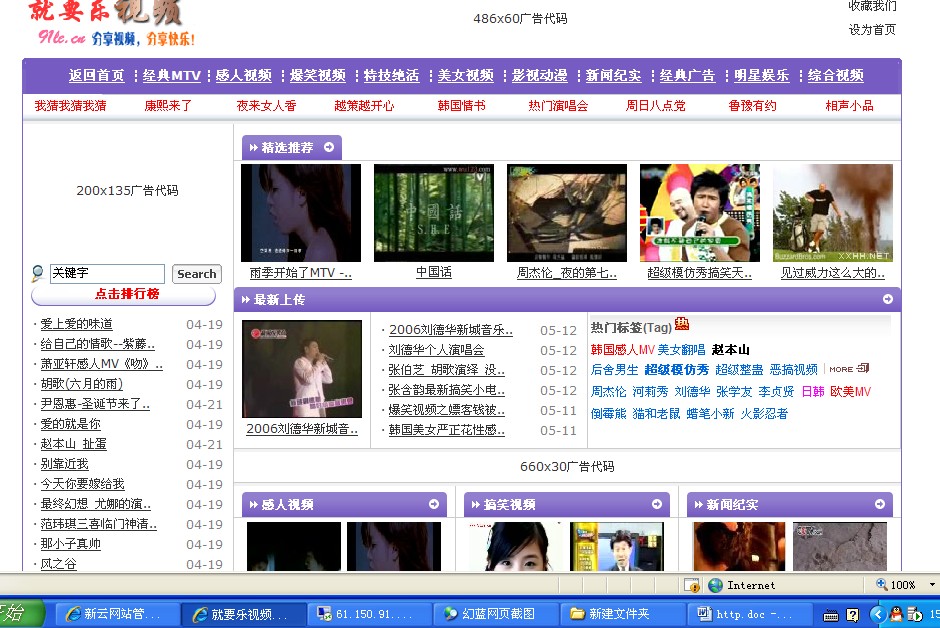940x628 pixels.
Task: Expand hidden system tray icons arrow
Action: tap(878, 614)
